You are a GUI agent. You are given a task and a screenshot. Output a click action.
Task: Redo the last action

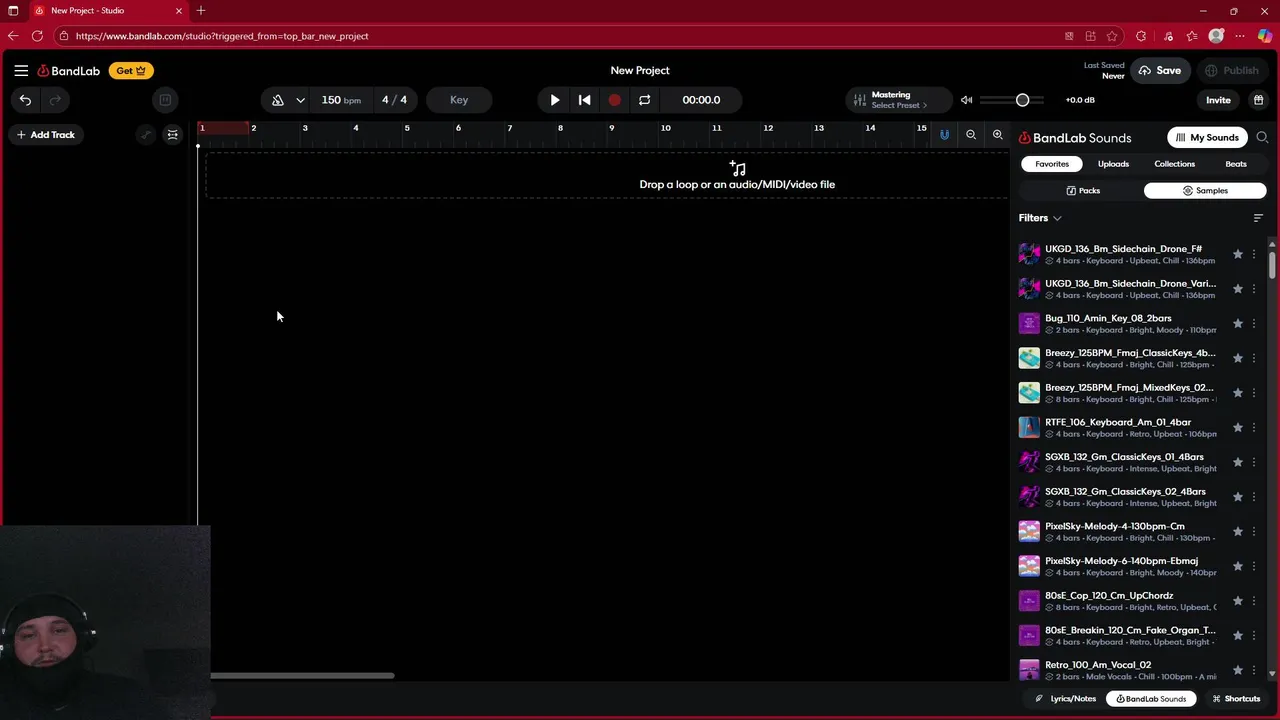pyautogui.click(x=55, y=100)
